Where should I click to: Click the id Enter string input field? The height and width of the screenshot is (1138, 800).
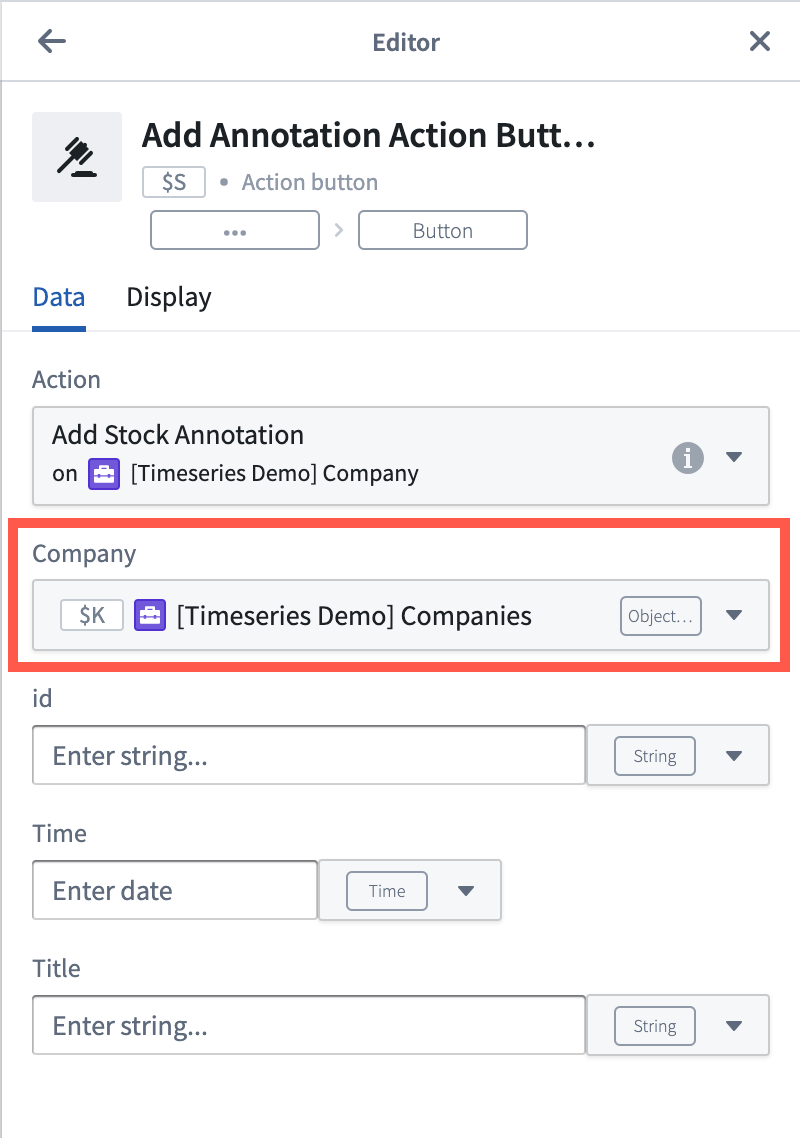pos(309,756)
